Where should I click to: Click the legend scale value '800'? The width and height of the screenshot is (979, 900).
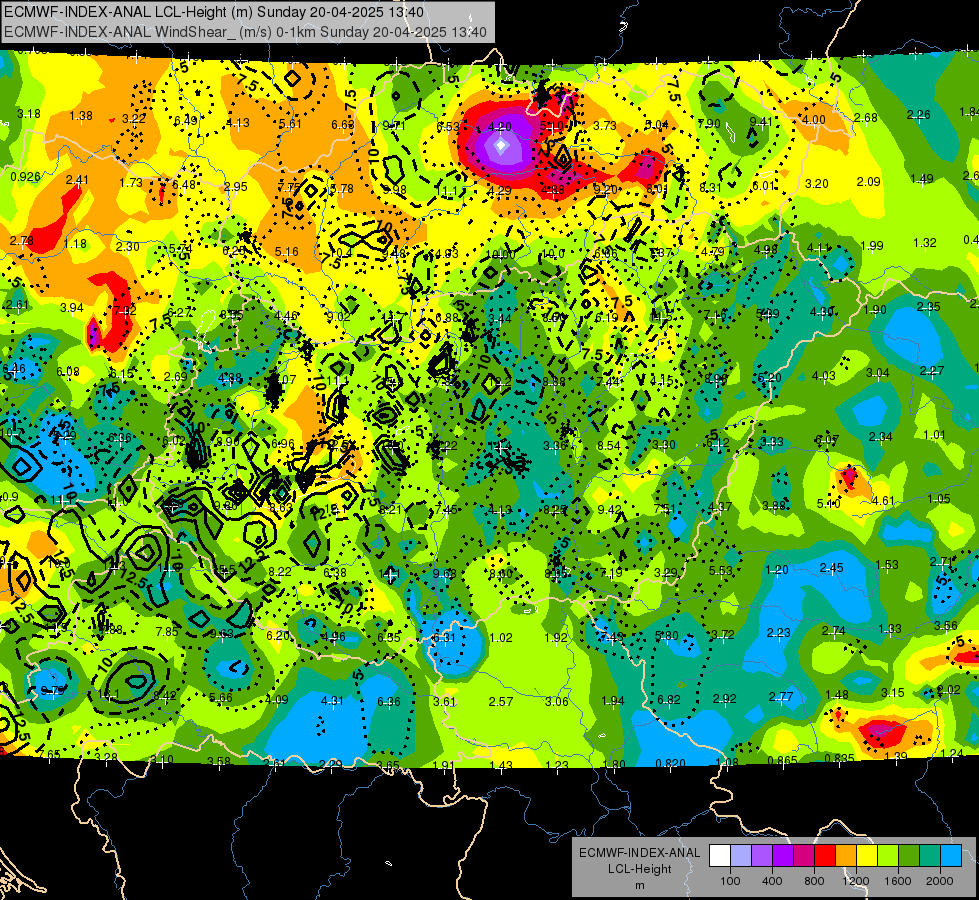tap(814, 881)
